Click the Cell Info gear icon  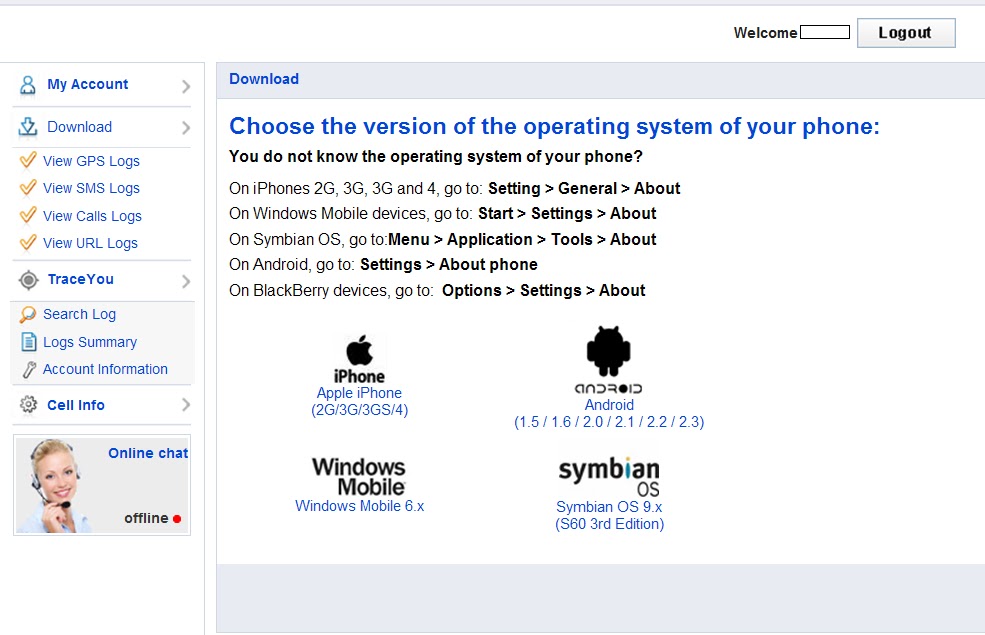point(28,404)
